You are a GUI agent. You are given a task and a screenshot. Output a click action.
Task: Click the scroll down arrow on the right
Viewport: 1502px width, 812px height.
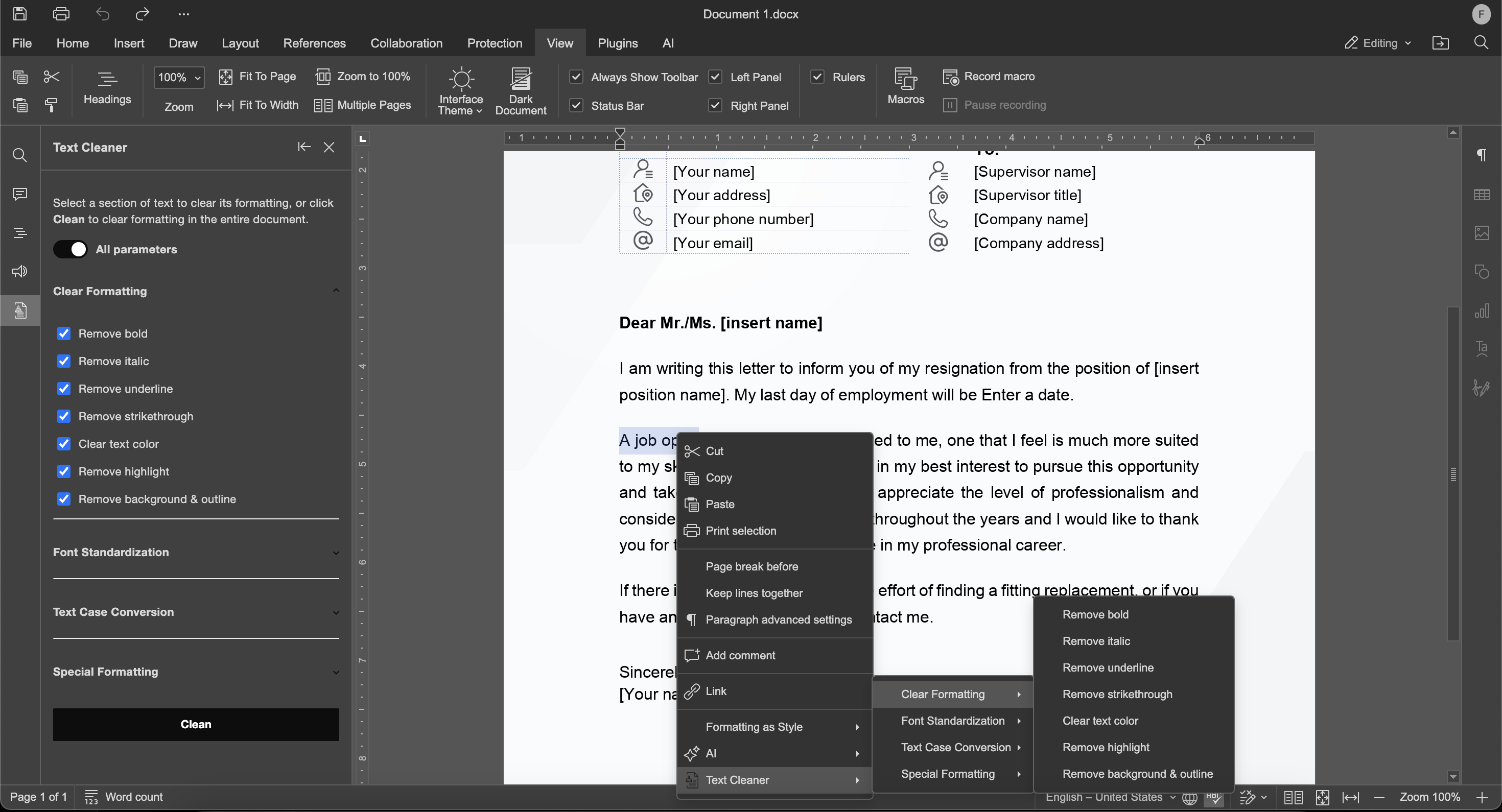tap(1452, 777)
